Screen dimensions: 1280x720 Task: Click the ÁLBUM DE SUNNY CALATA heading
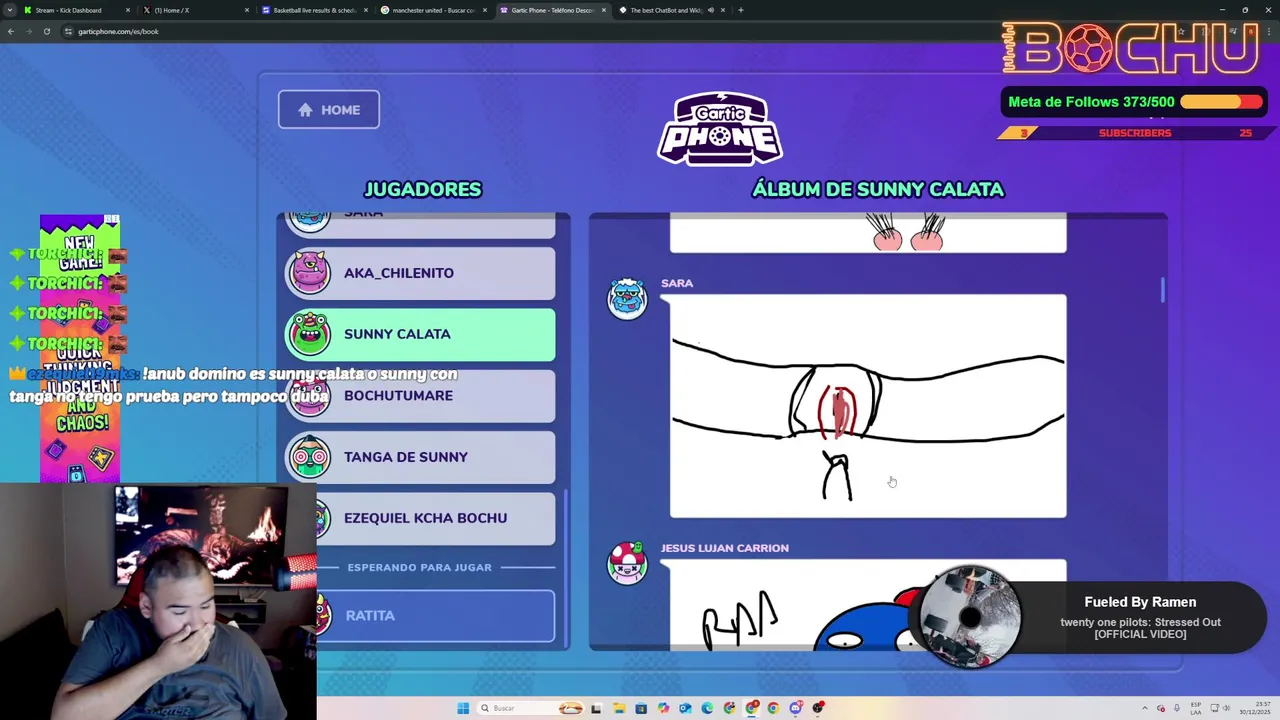878,189
